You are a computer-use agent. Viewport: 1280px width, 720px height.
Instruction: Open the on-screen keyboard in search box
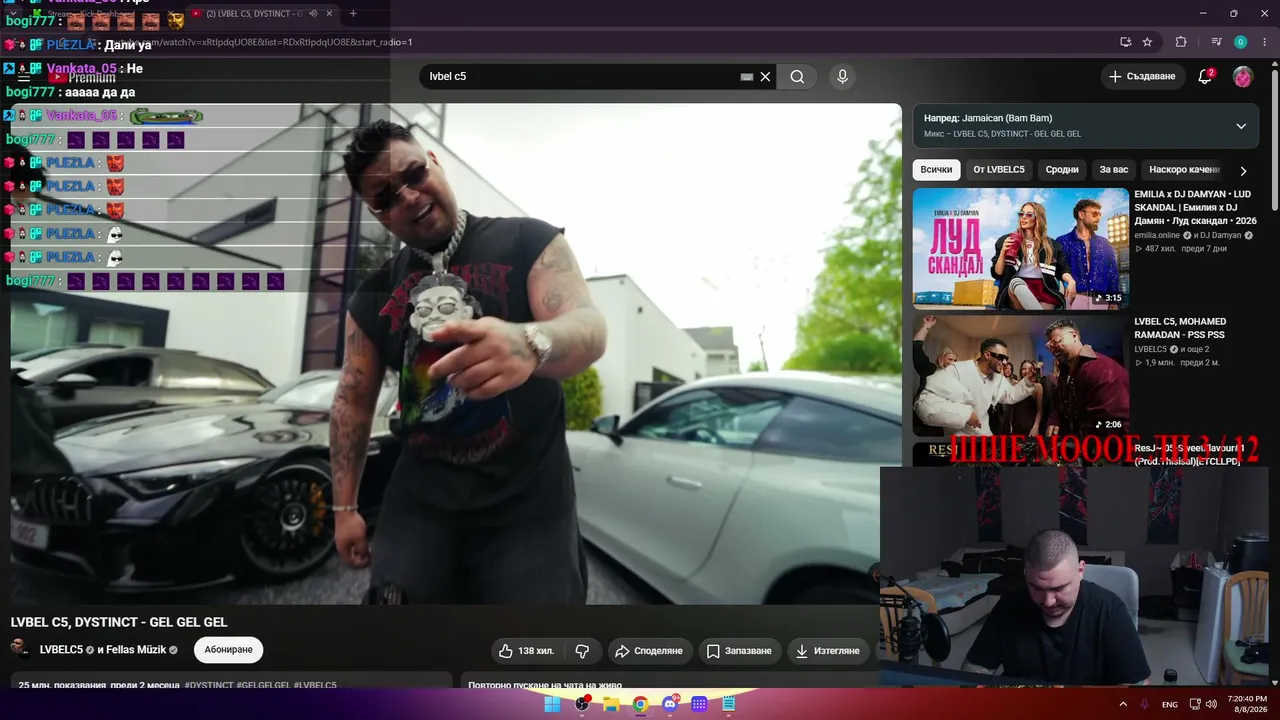(746, 77)
